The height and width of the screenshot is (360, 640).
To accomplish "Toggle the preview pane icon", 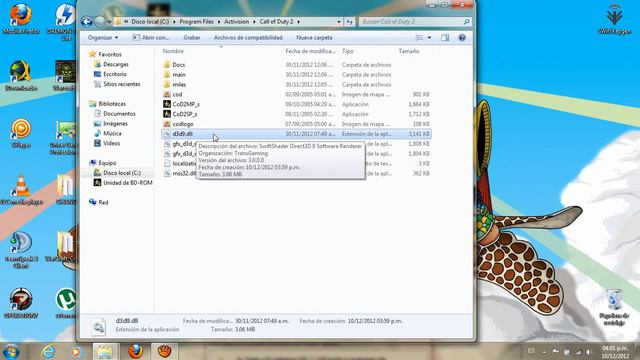I will 445,38.
